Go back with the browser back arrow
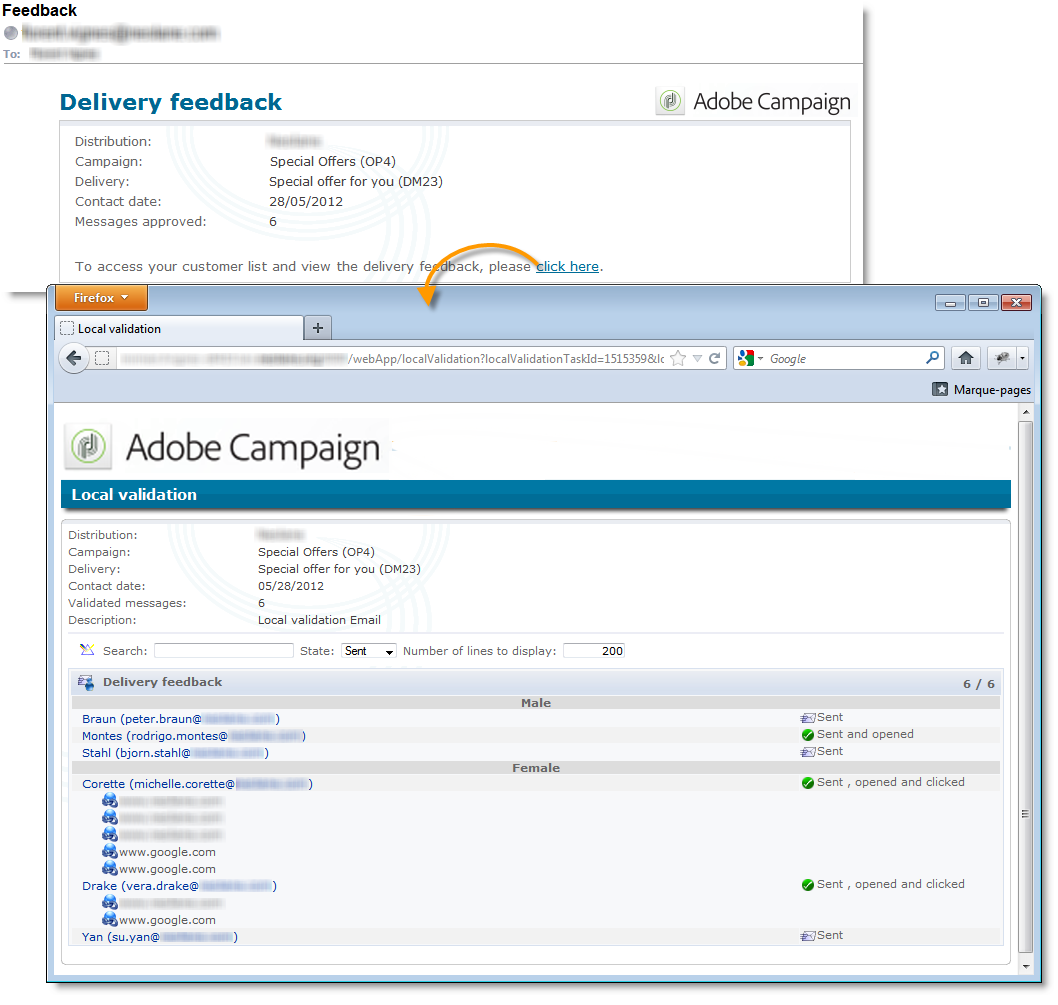This screenshot has height=1005, width=1058. coord(74,358)
